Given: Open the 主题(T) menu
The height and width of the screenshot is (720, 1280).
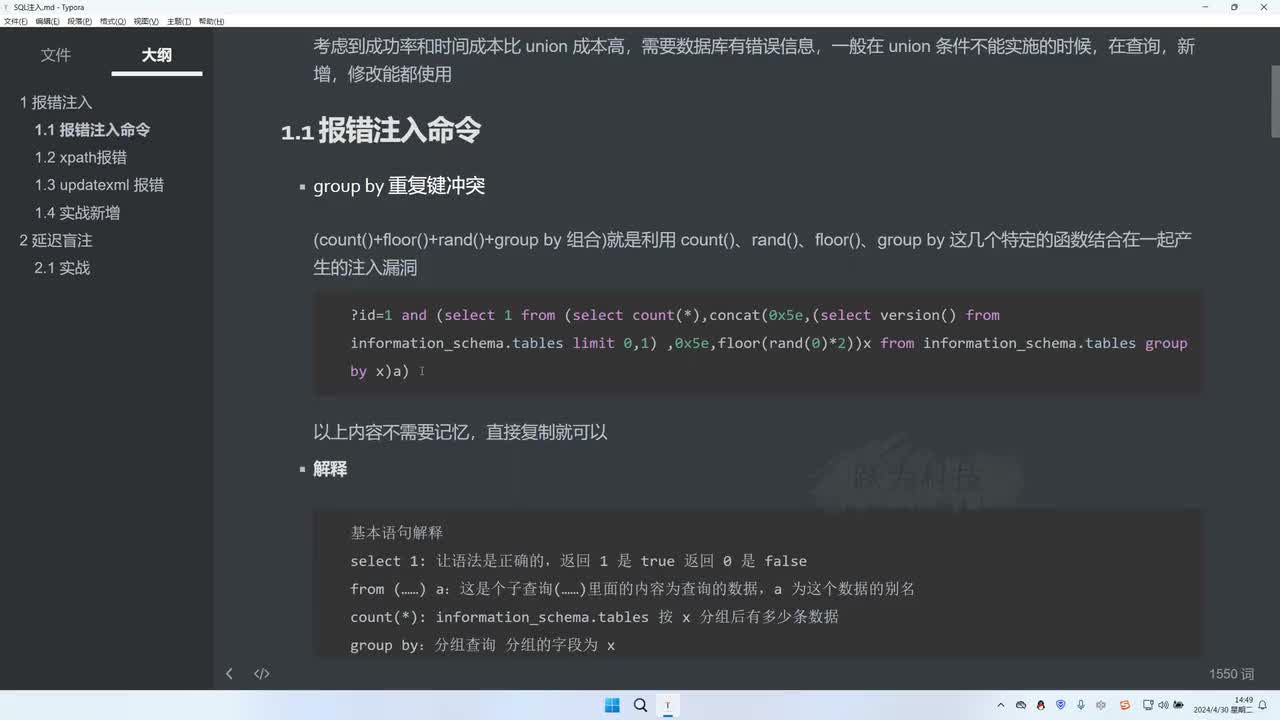Looking at the screenshot, I should click(179, 21).
